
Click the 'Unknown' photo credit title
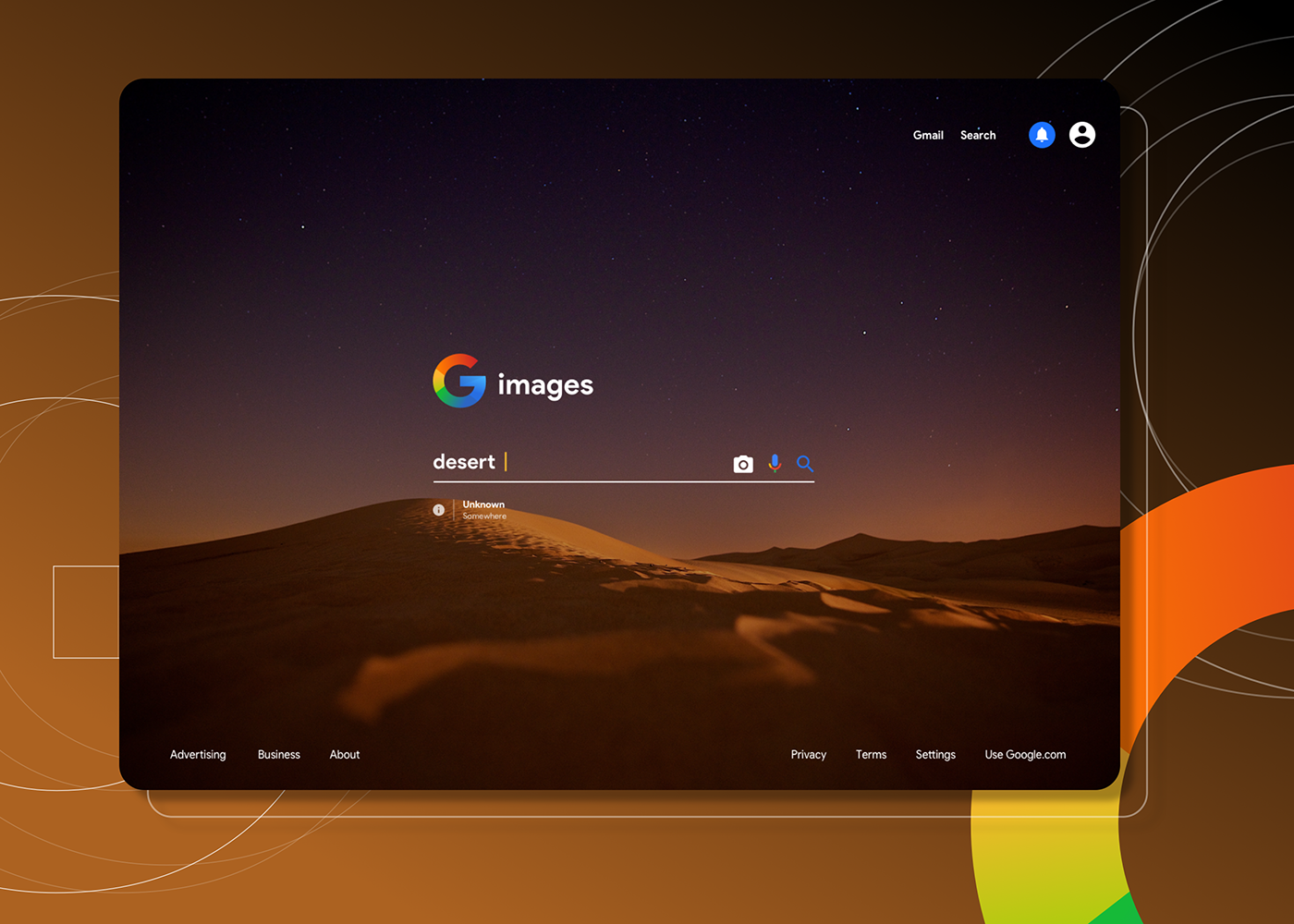483,505
